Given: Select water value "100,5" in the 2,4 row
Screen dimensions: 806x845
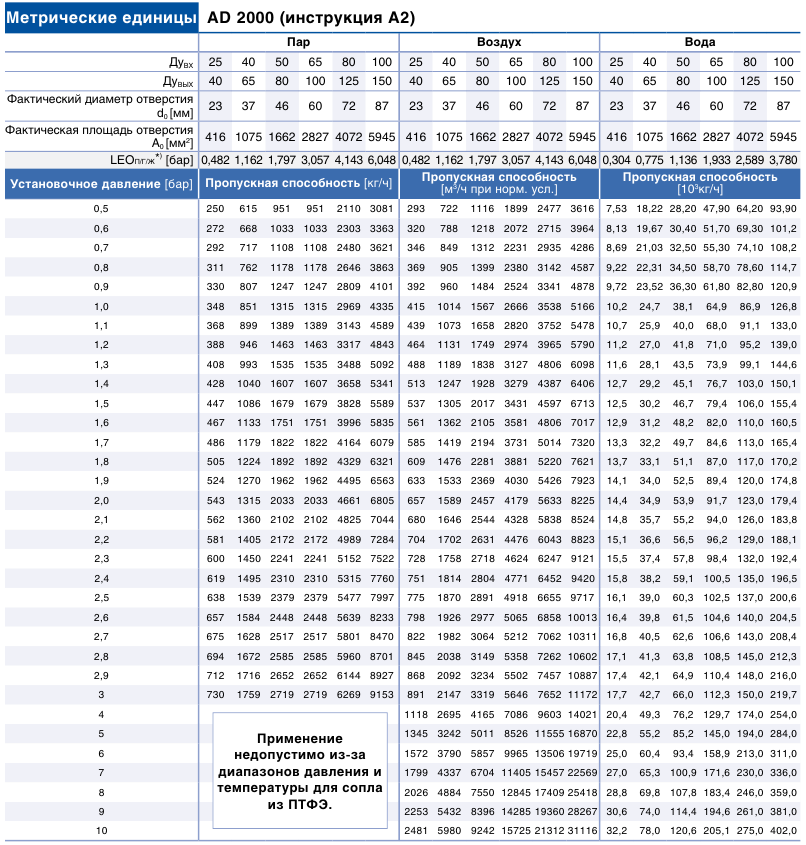Looking at the screenshot, I should (717, 578).
